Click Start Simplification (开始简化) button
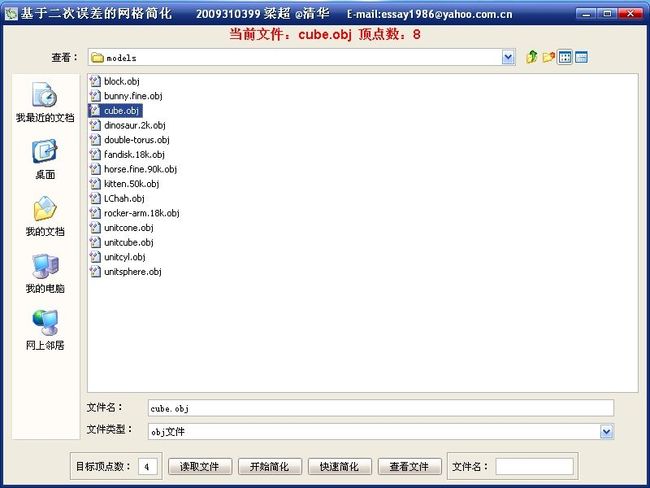 [270, 466]
